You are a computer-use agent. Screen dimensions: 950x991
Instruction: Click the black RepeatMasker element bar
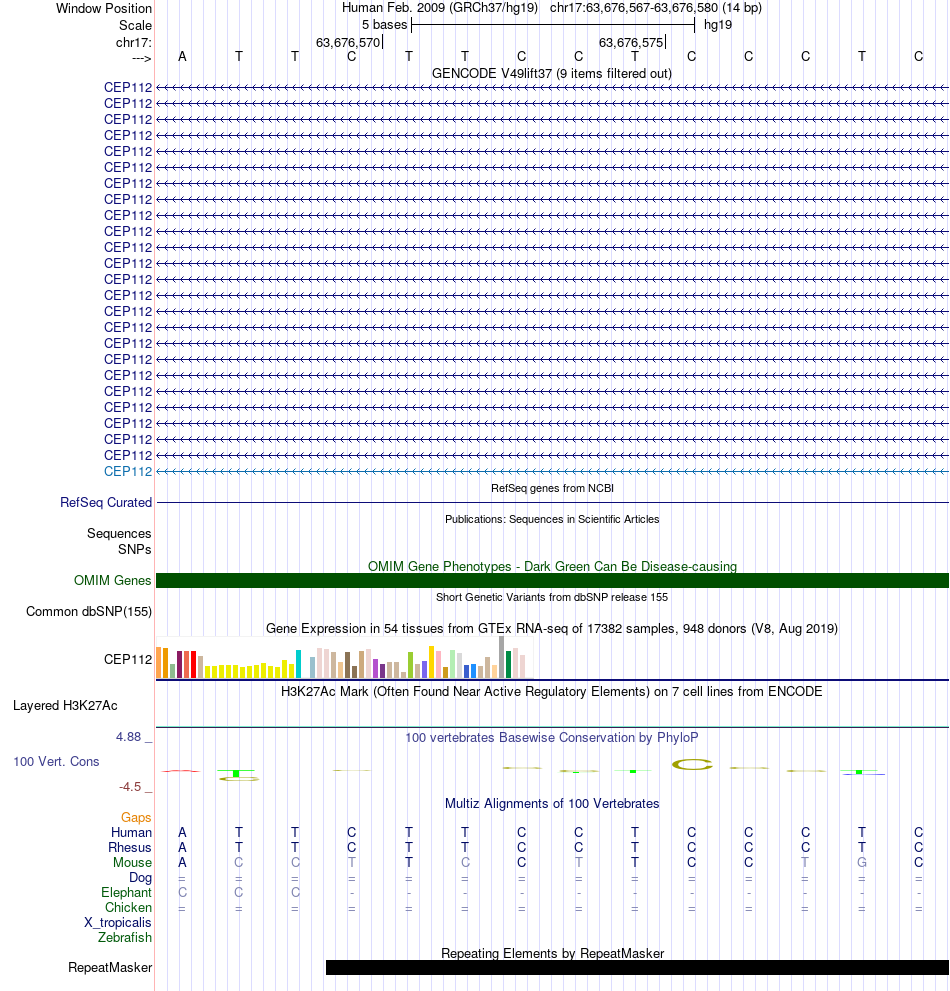pos(637,968)
